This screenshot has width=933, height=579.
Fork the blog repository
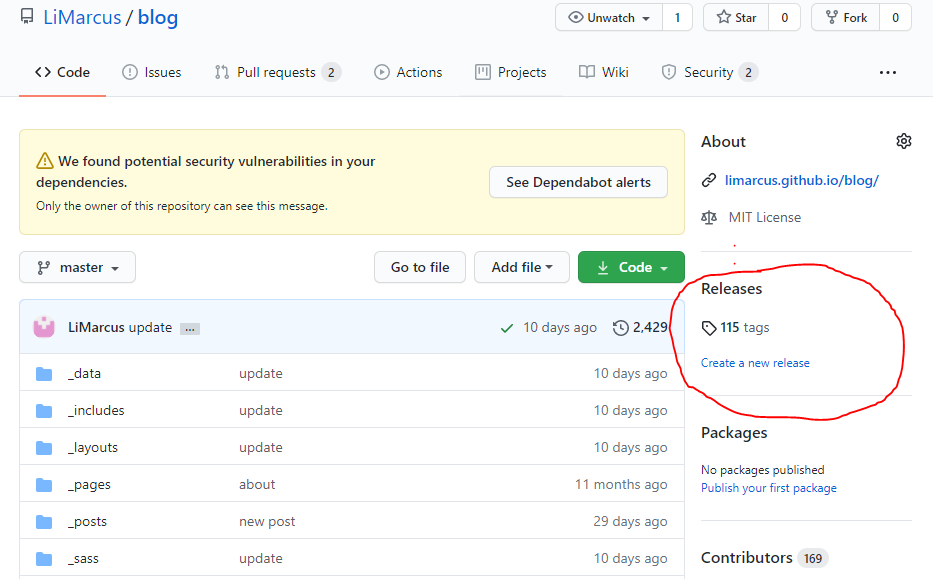(846, 18)
